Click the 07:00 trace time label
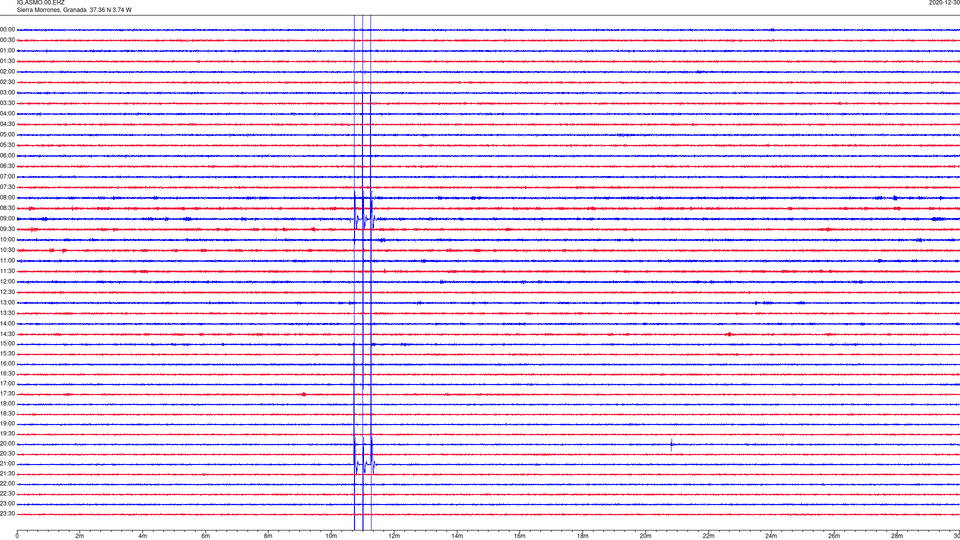960x540 pixels. point(7,176)
